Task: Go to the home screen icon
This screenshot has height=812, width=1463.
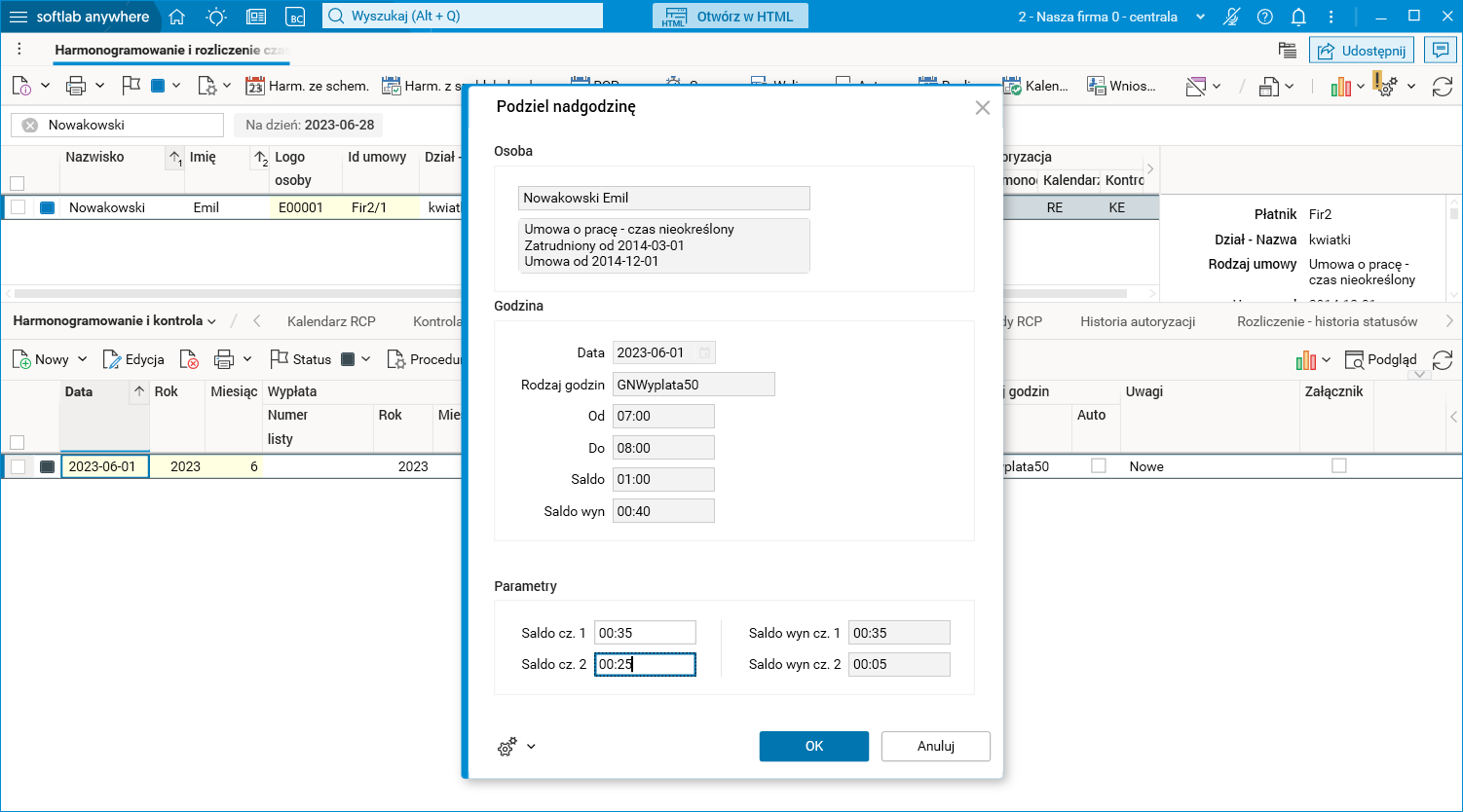Action: 176,17
